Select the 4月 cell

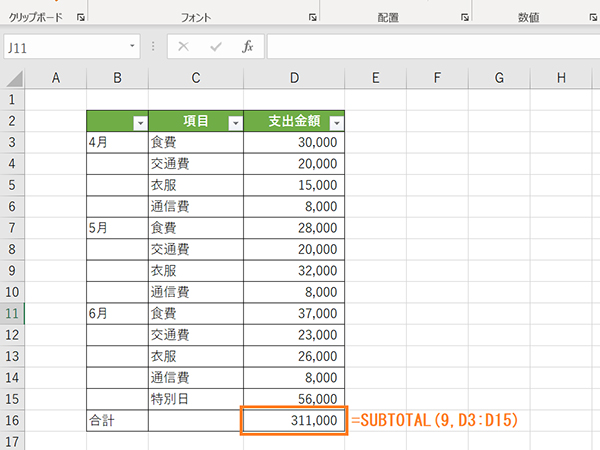(x=117, y=142)
